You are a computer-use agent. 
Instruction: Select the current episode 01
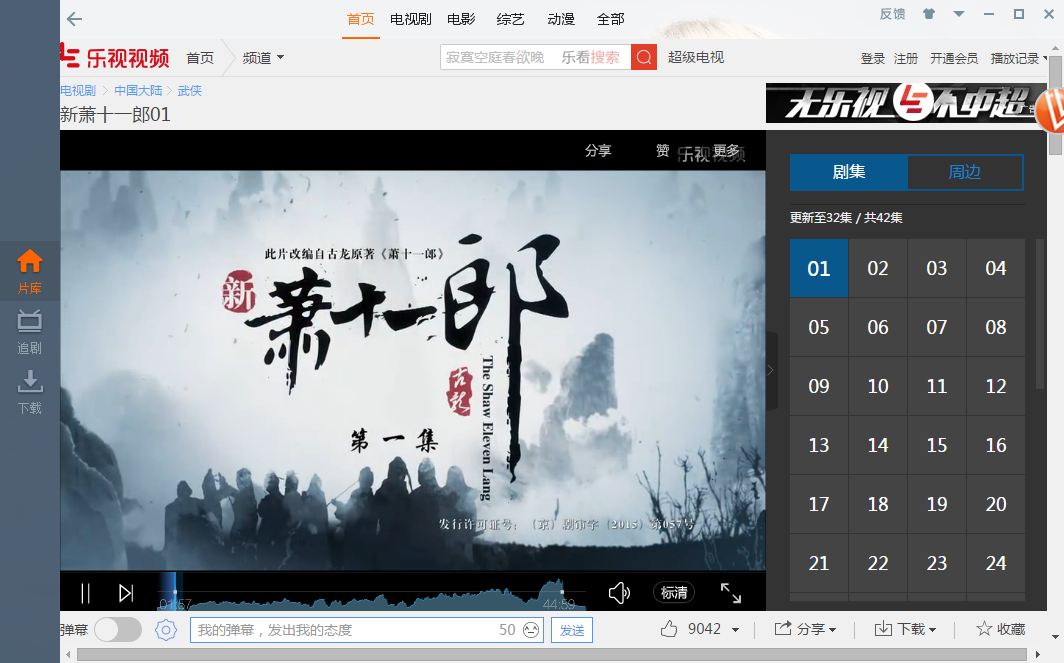click(x=818, y=268)
